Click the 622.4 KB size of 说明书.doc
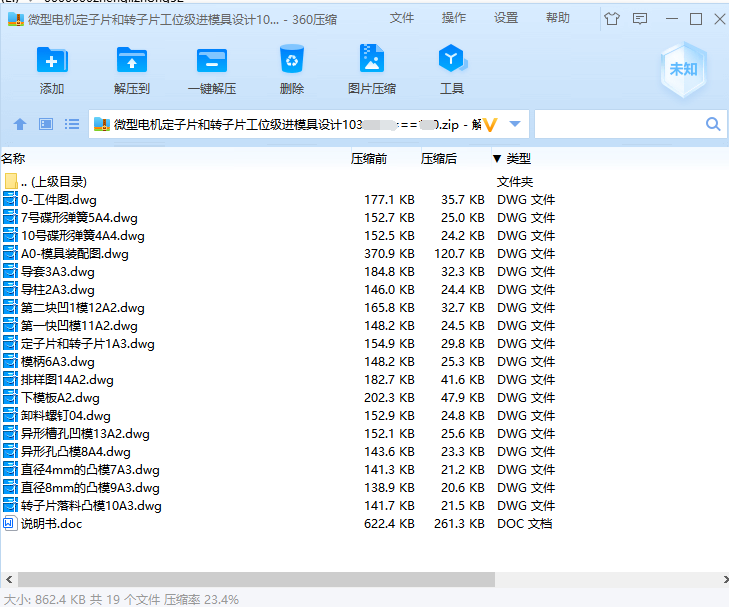The height and width of the screenshot is (607, 729). 389,524
